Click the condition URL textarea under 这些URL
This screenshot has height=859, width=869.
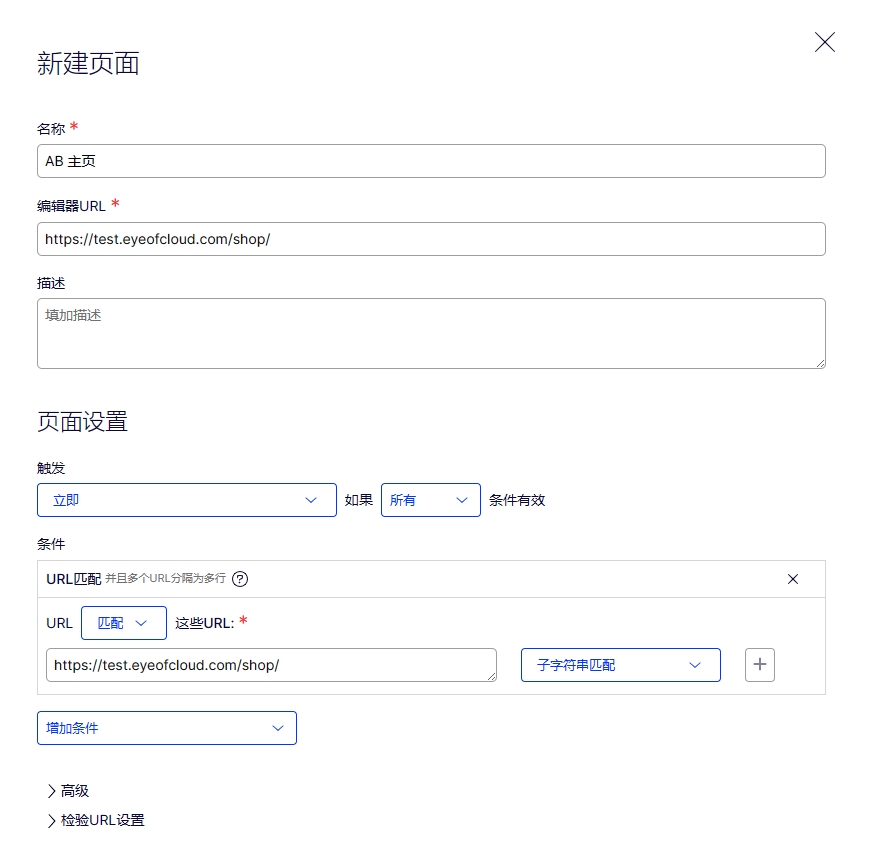tap(271, 665)
